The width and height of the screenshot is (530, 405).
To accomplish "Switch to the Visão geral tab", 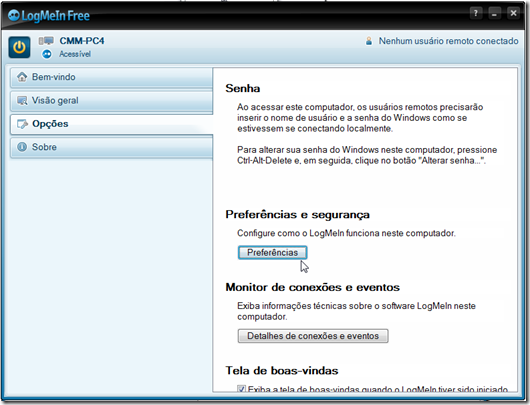I will click(x=112, y=101).
